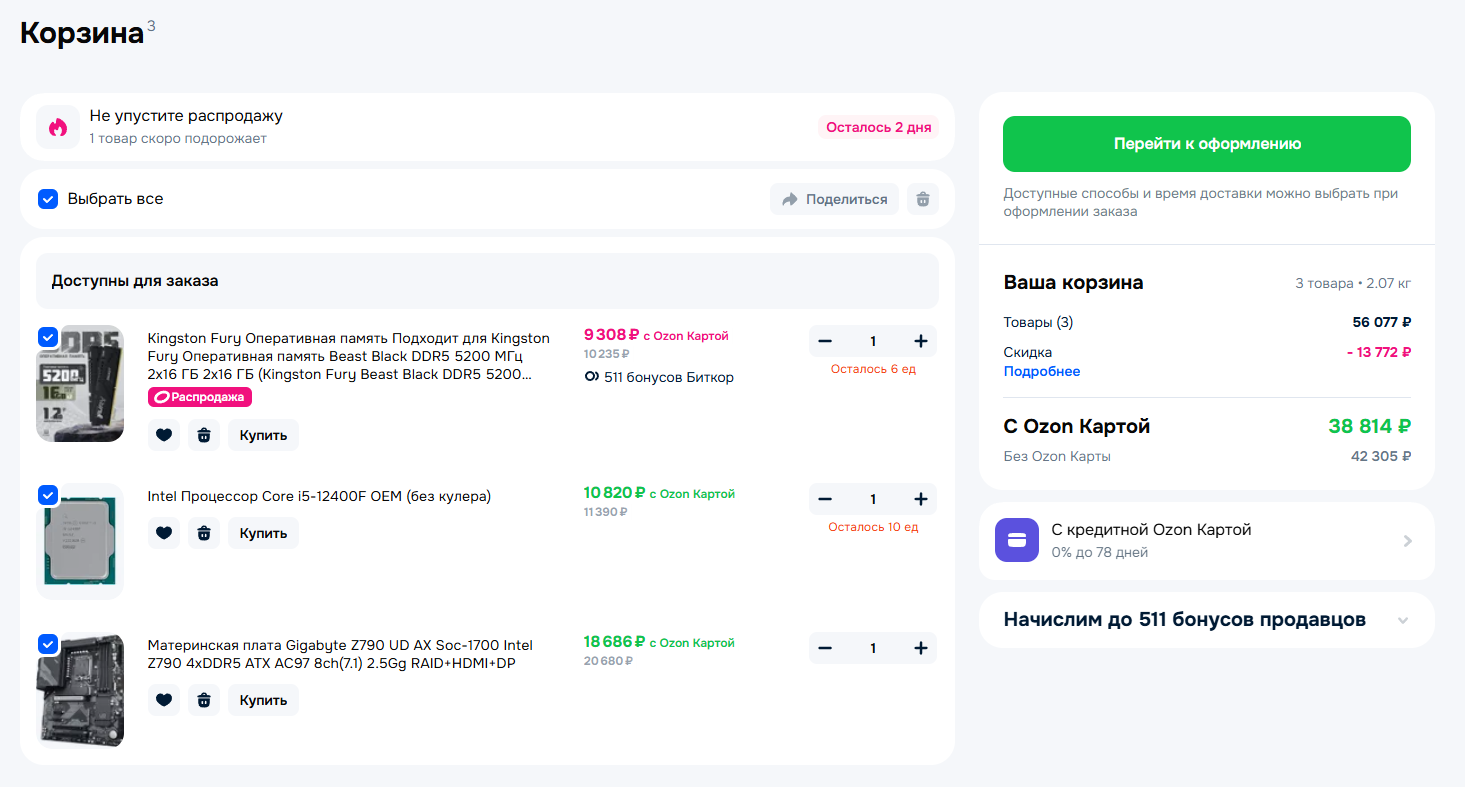Open Intel Core i5-12400F product title
Viewport: 1465px width, 787px height.
pyautogui.click(x=319, y=496)
